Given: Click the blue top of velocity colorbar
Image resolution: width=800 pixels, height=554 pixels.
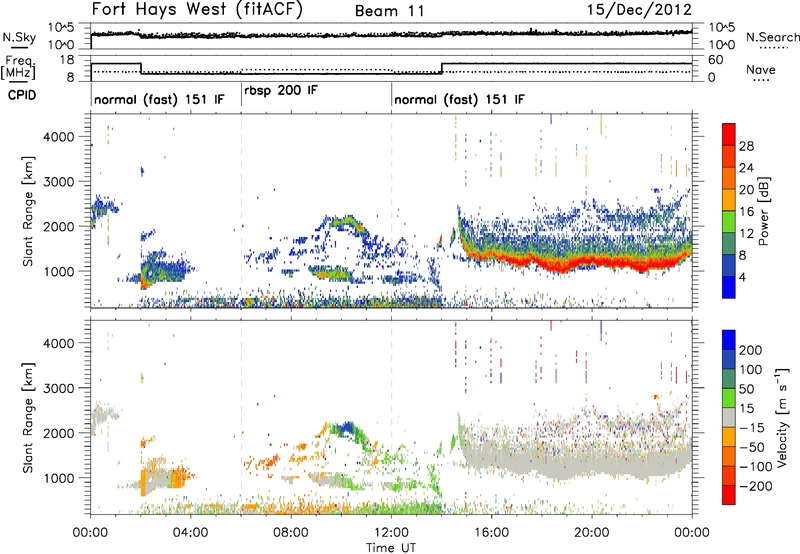Looking at the screenshot, I should [729, 339].
